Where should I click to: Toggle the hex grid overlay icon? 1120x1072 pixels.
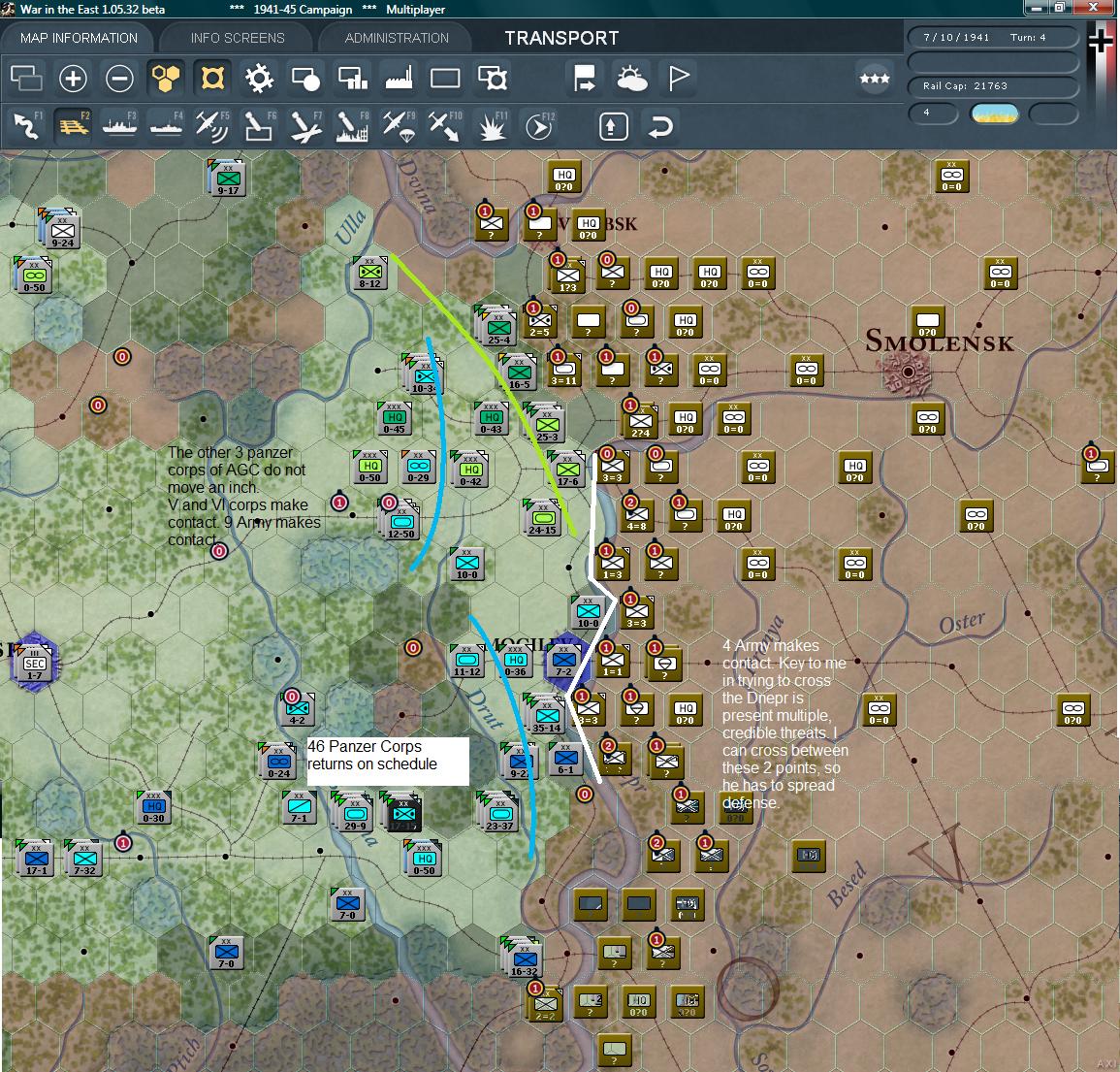166,78
